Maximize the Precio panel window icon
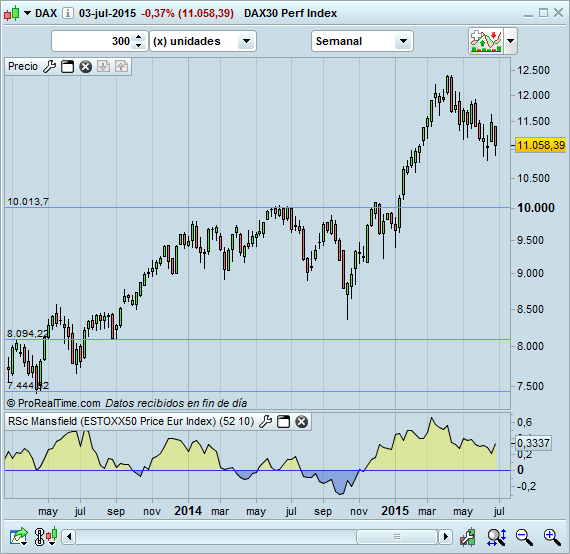 pos(67,67)
